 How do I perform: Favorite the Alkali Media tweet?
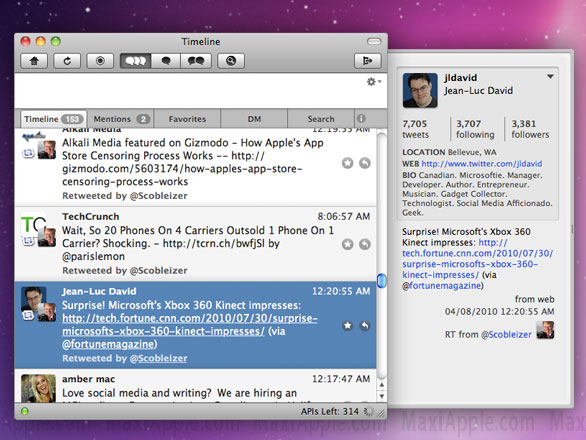(x=348, y=163)
